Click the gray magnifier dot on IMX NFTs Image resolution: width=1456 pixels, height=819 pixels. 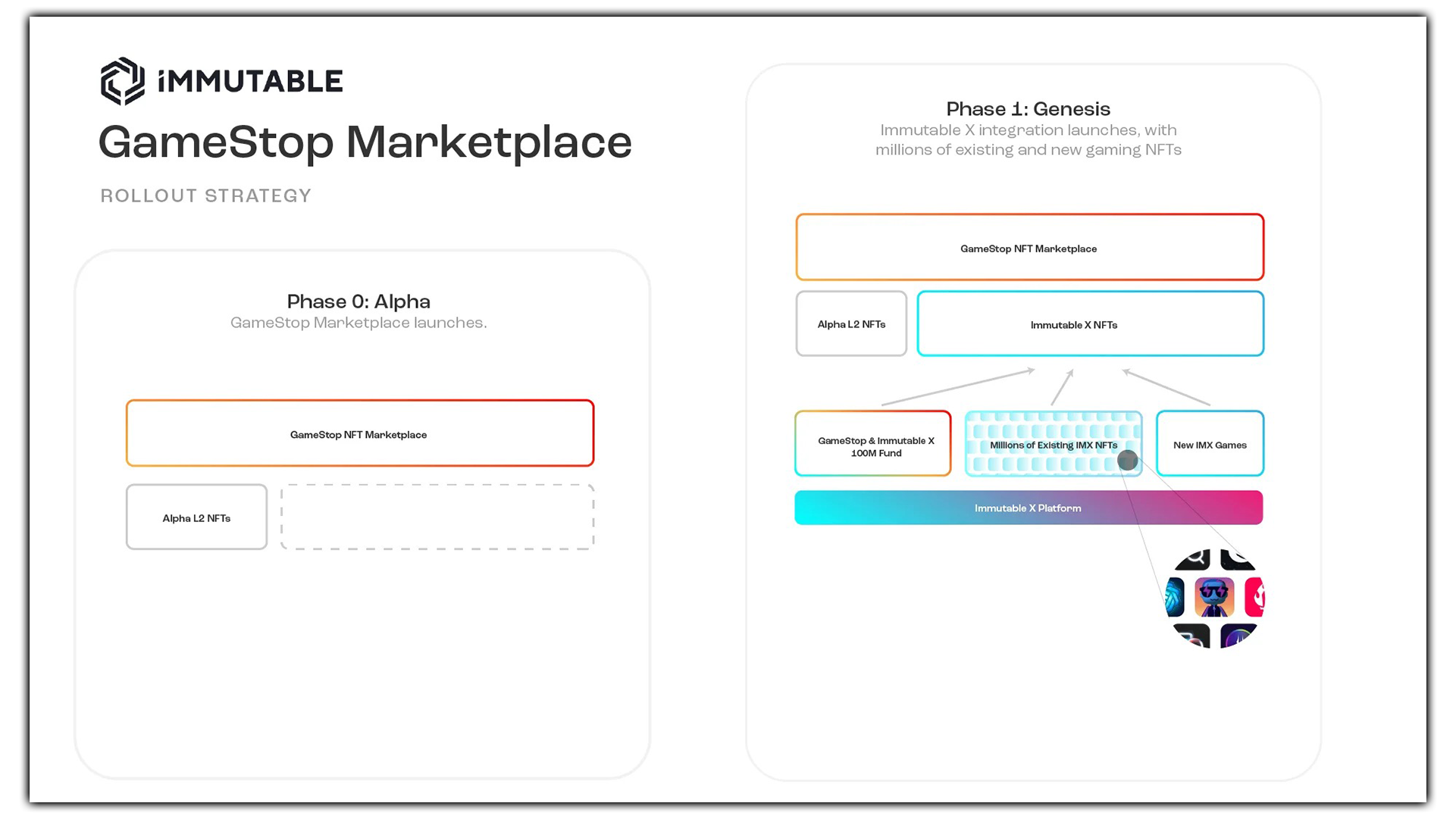pos(1128,461)
